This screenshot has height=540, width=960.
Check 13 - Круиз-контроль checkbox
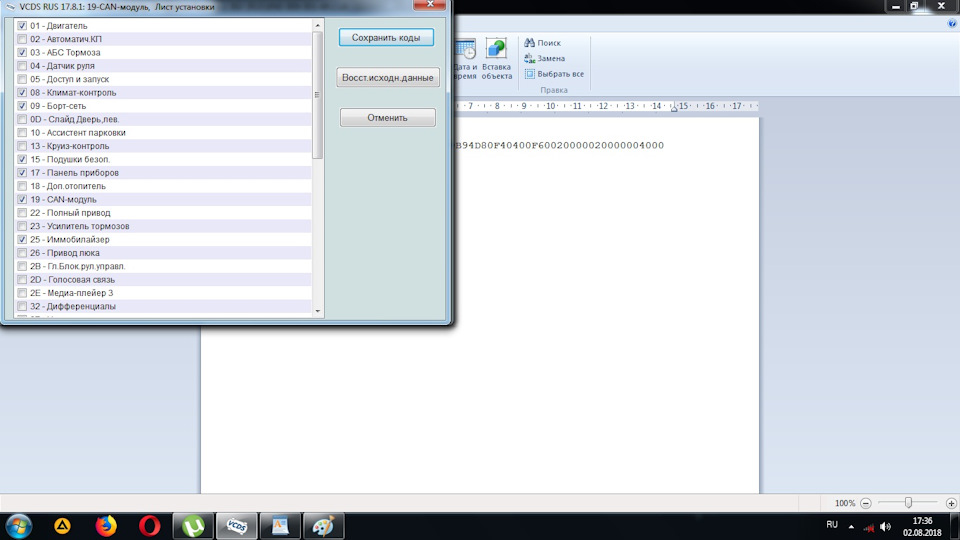(x=22, y=146)
